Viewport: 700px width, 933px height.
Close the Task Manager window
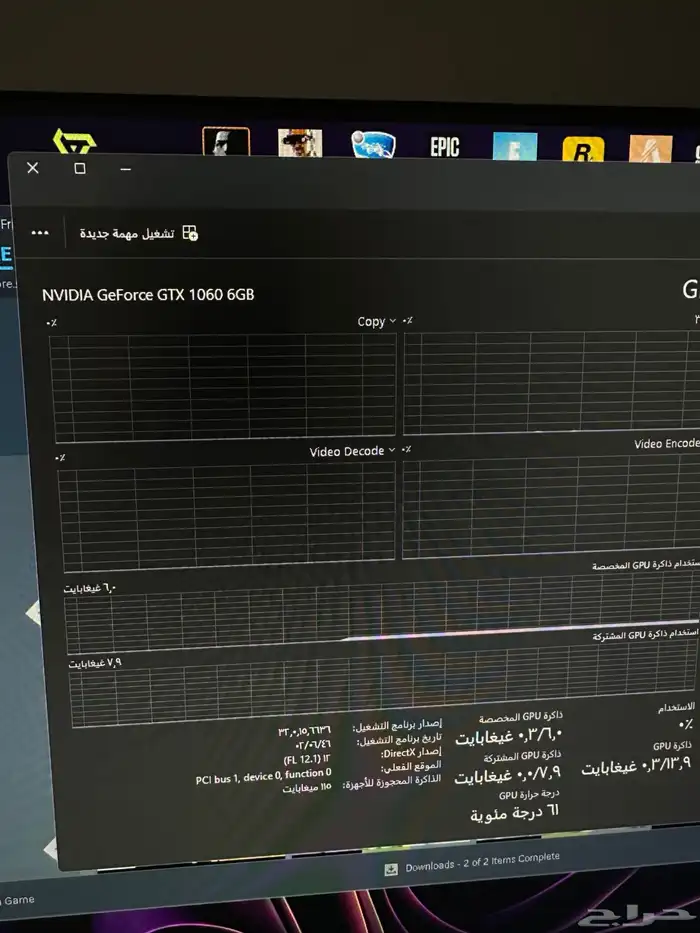click(33, 168)
